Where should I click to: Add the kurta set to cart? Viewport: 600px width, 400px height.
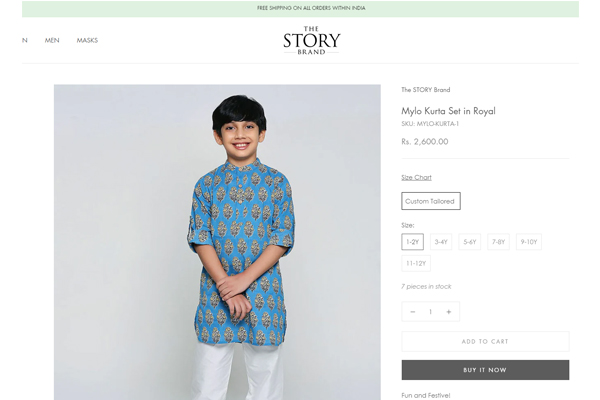tap(485, 342)
